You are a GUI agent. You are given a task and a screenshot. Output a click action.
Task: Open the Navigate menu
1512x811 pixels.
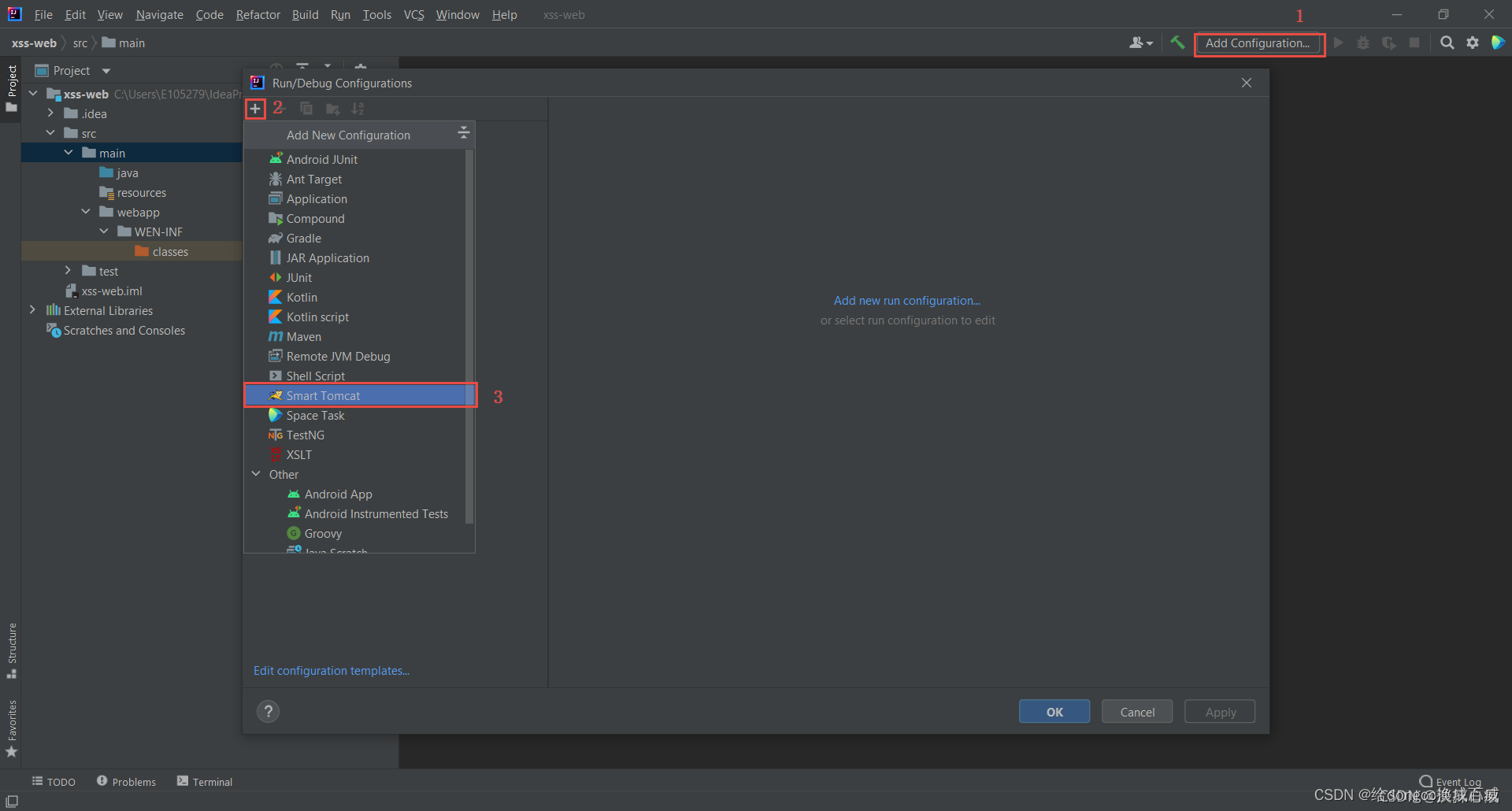point(159,15)
